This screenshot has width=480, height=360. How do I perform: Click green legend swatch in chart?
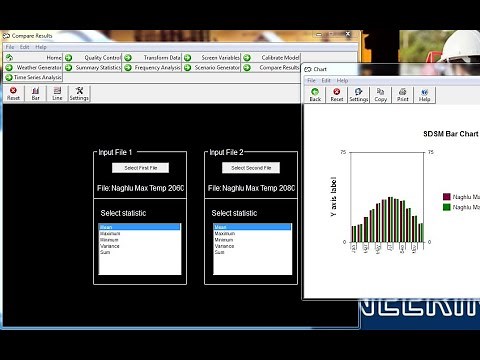[x=447, y=207]
